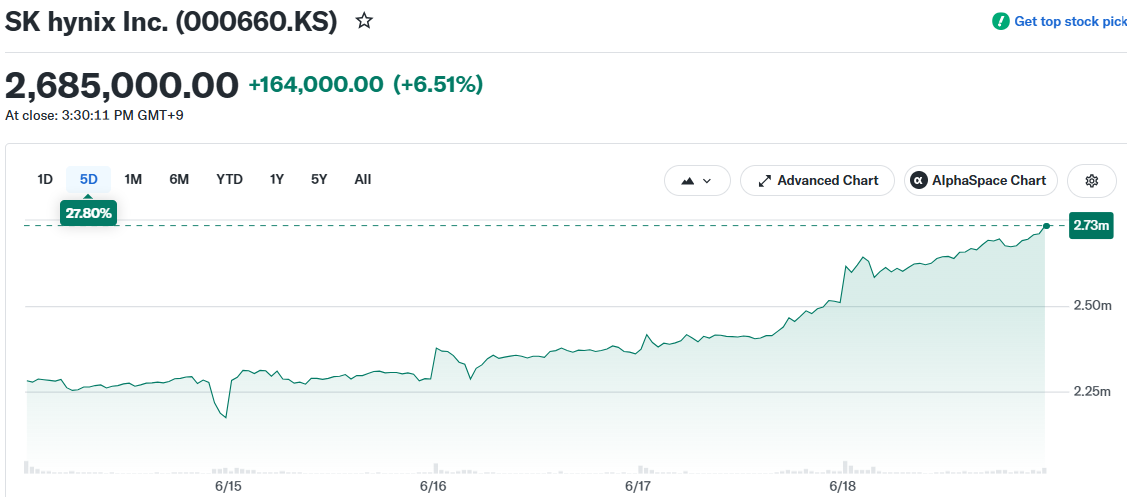The image size is (1127, 497).
Task: Show YTD chart range
Action: coord(229,179)
